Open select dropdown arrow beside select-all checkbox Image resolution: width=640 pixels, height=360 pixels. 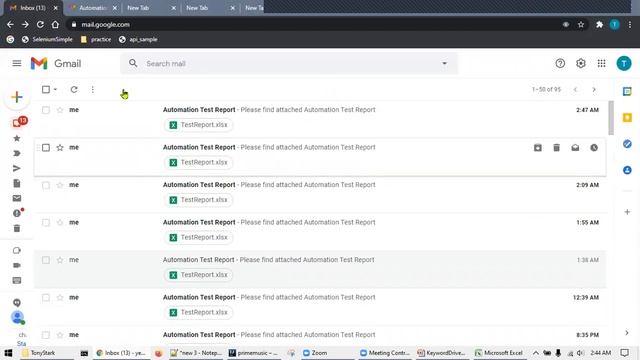56,89
